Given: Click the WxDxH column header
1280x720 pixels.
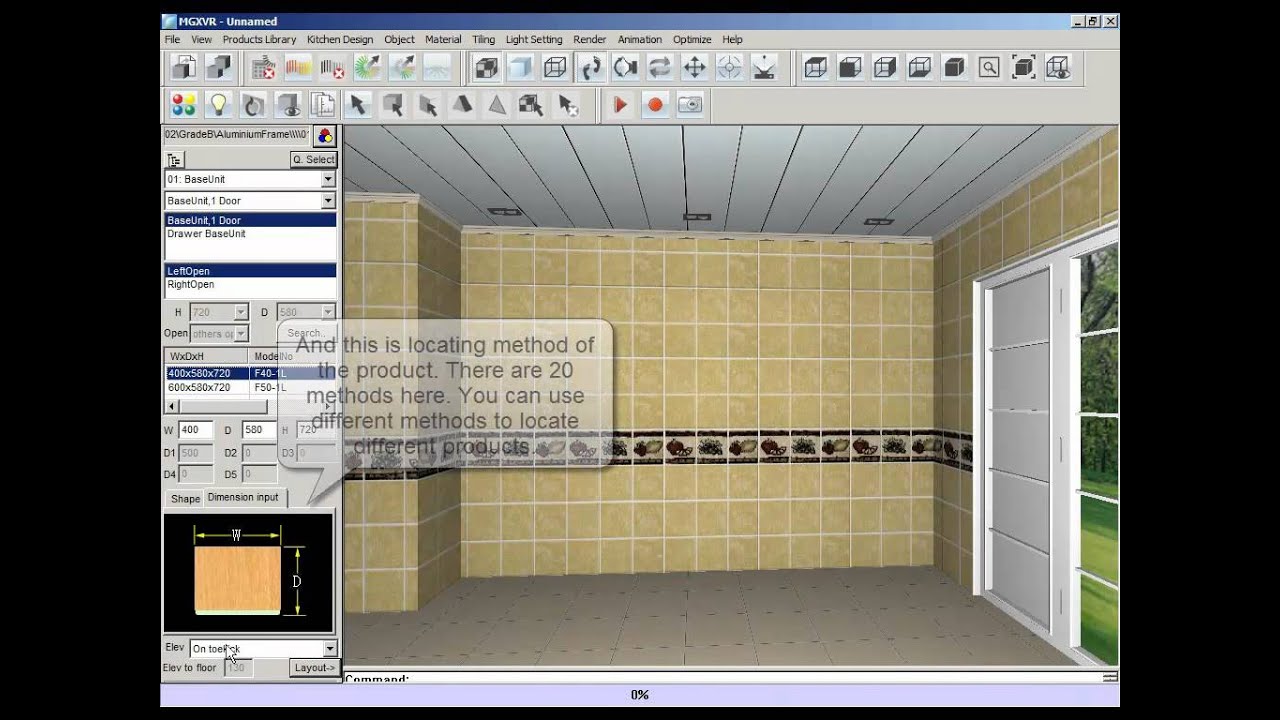Looking at the screenshot, I should 206,356.
